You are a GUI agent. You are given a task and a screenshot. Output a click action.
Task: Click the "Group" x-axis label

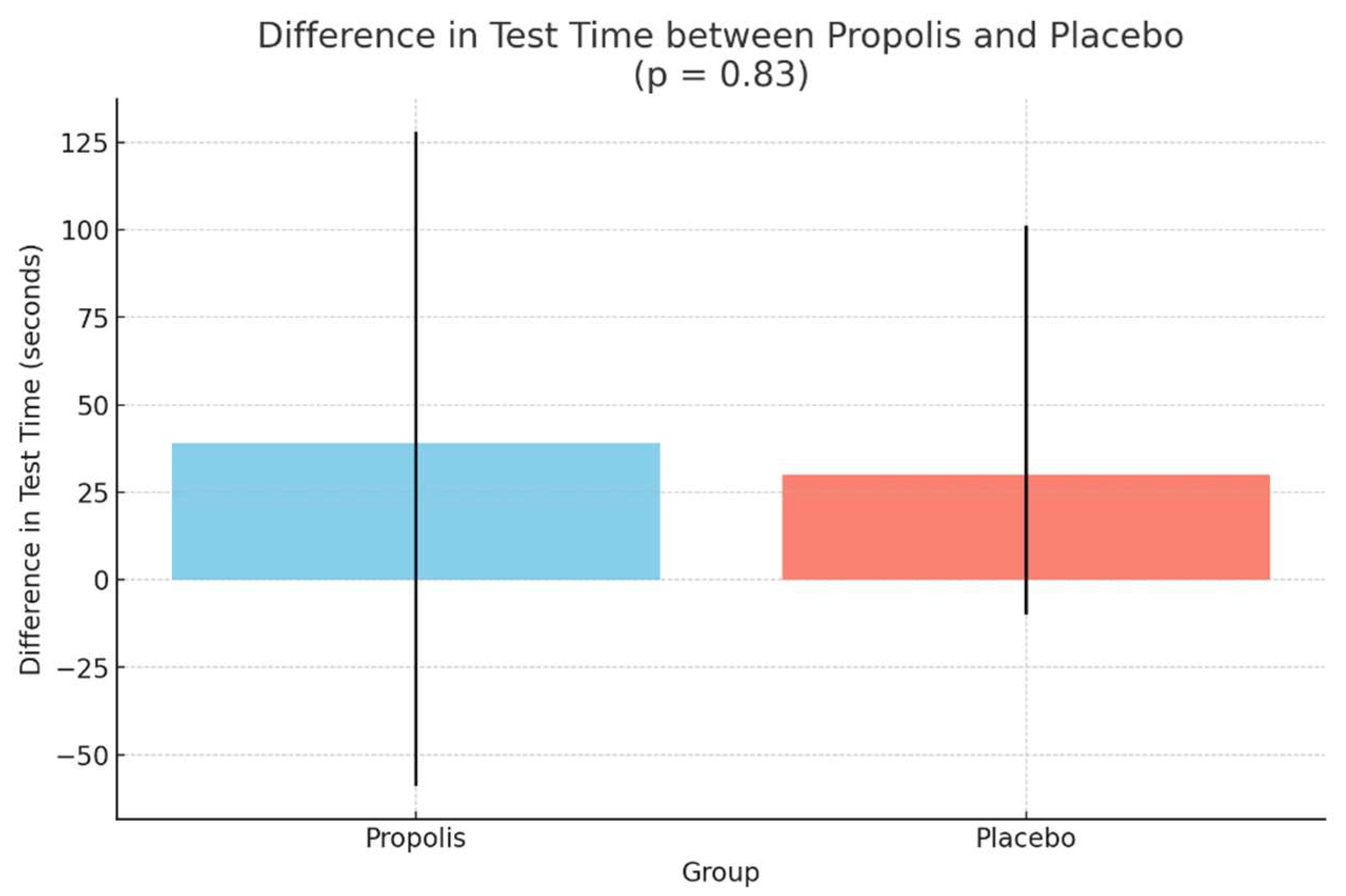click(720, 872)
